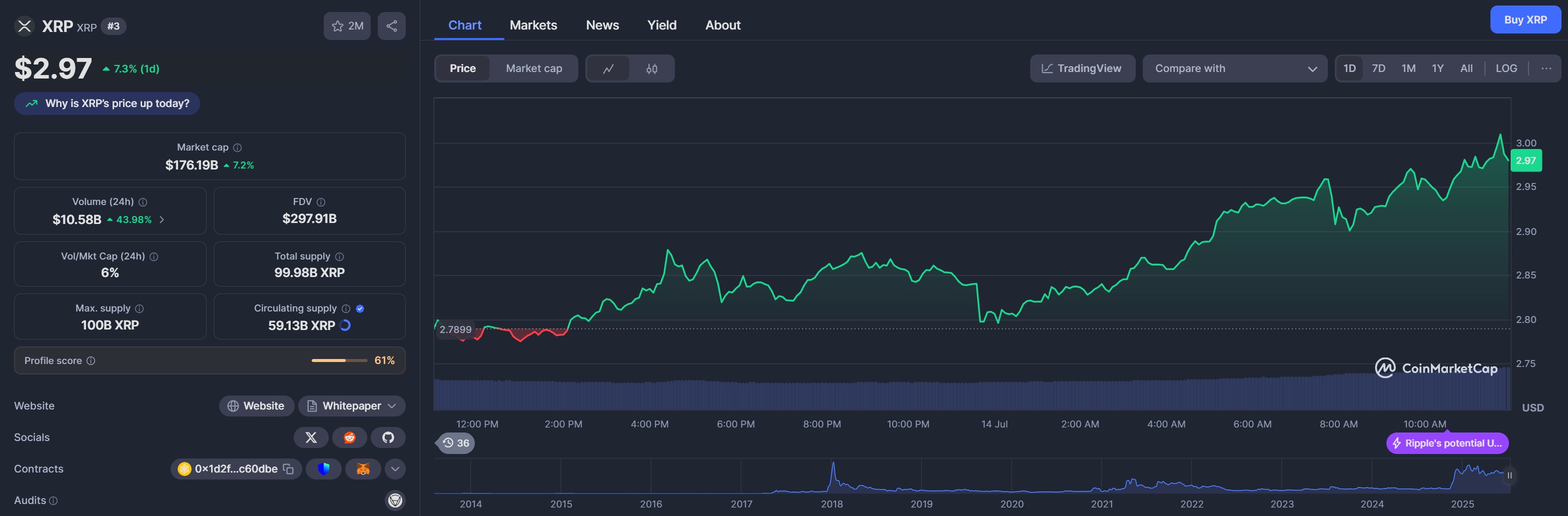1568x516 pixels.
Task: Open Total supply info icon
Action: pyautogui.click(x=340, y=257)
